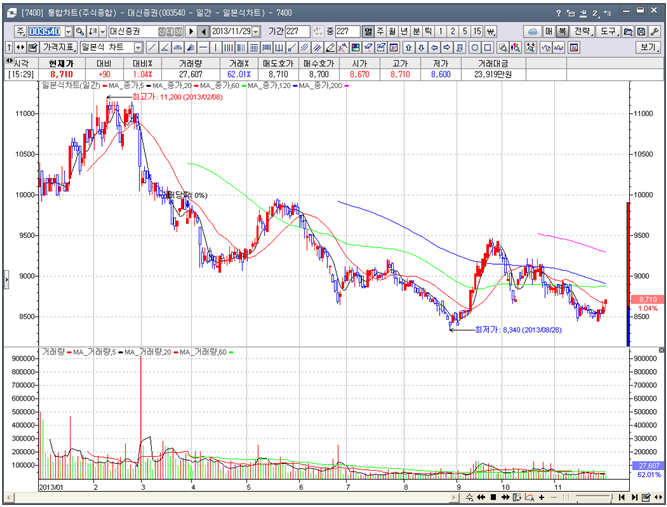This screenshot has width=667, height=507.
Task: Save chart with the floppy disk icon
Action: click(x=641, y=31)
